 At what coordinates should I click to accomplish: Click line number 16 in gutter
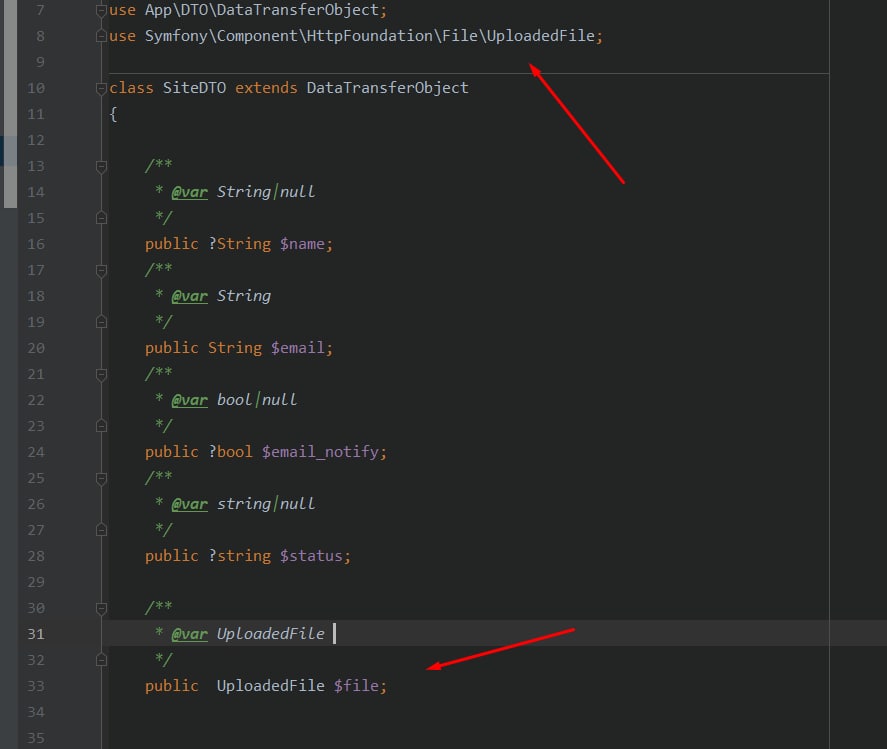pyautogui.click(x=36, y=244)
